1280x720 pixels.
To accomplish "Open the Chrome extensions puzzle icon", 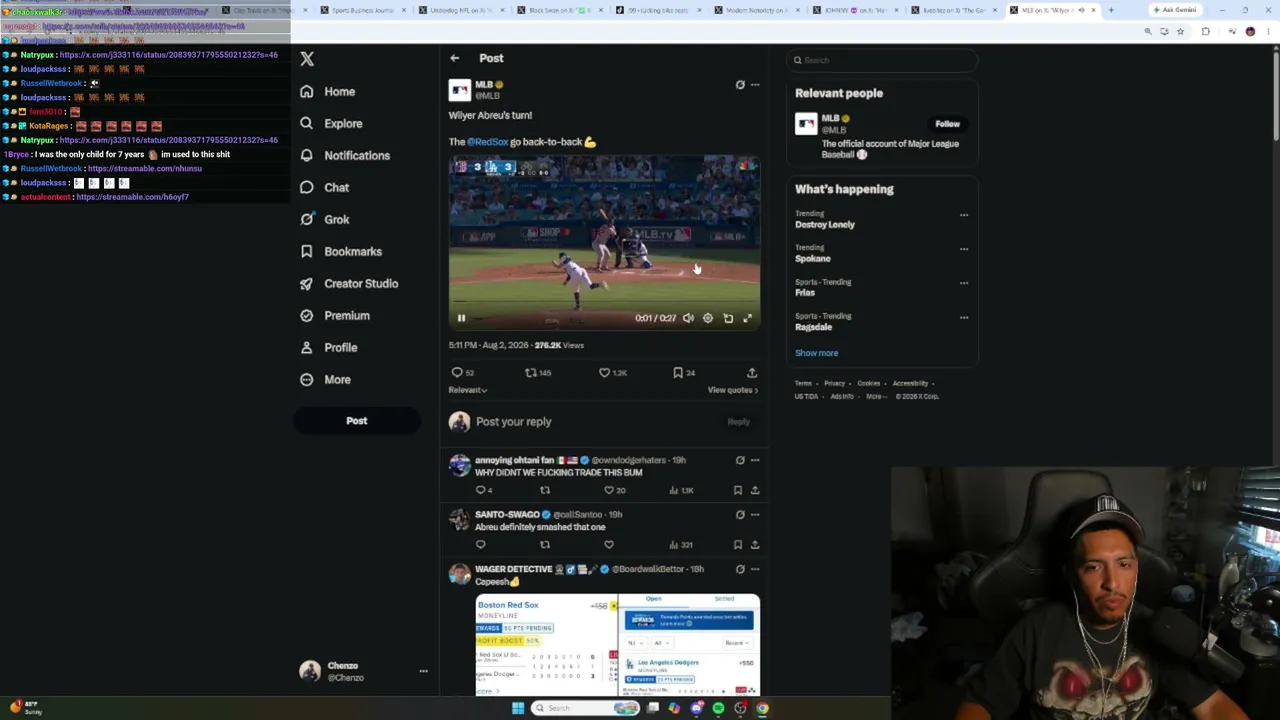I will (x=1205, y=32).
